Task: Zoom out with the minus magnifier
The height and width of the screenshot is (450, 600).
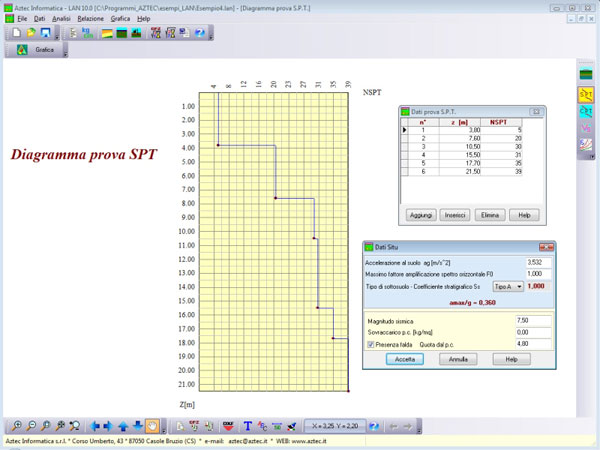Action: (31, 426)
